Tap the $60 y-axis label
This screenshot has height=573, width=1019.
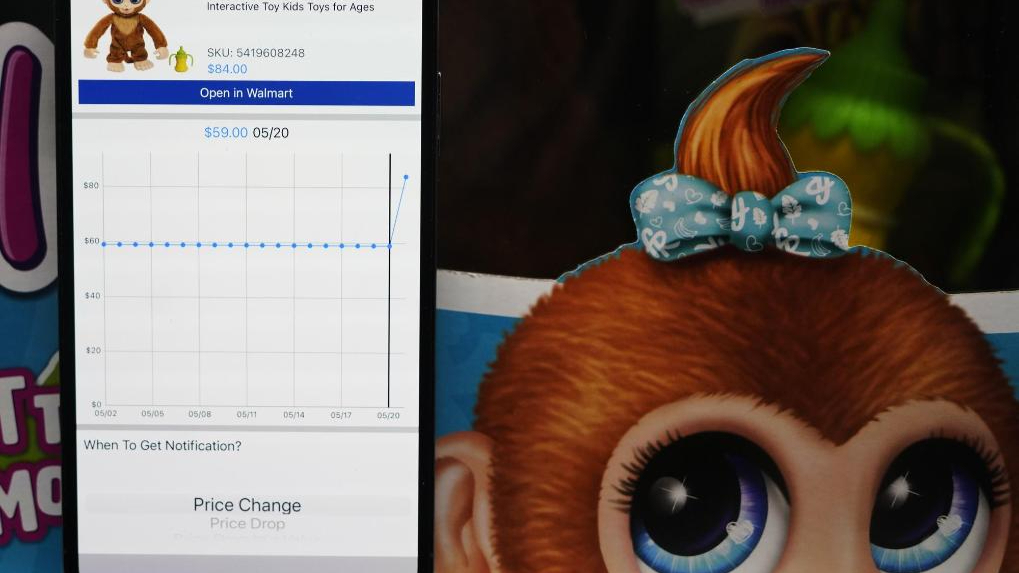point(92,241)
